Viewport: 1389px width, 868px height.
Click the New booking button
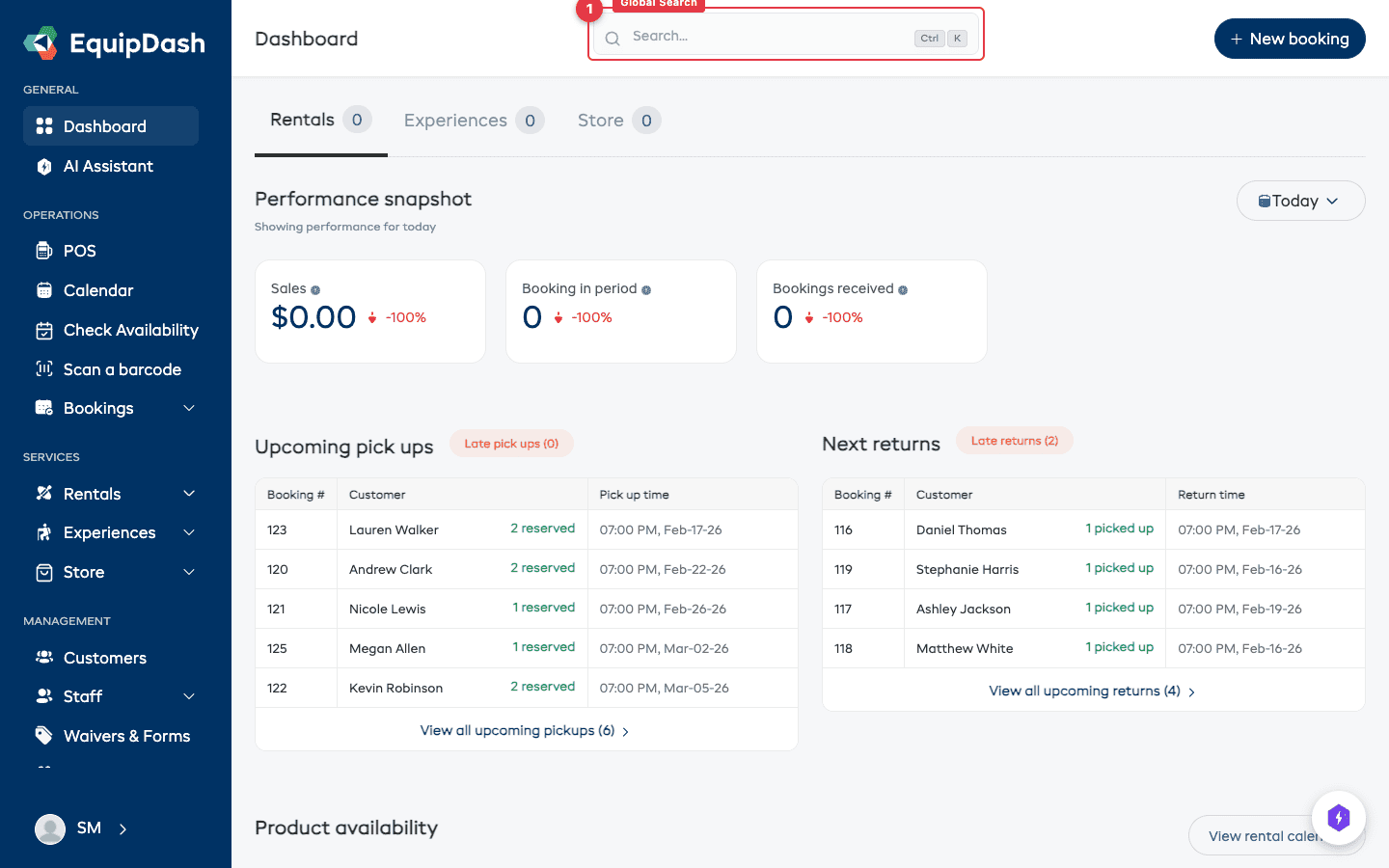[1289, 39]
